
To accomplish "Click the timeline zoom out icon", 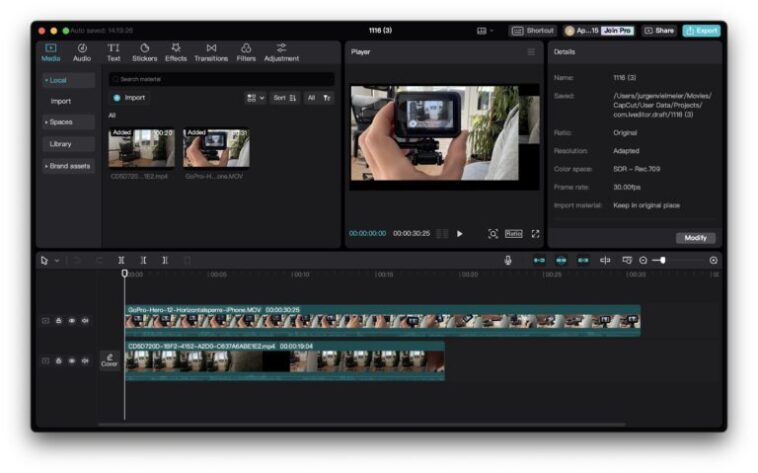I will (x=643, y=260).
